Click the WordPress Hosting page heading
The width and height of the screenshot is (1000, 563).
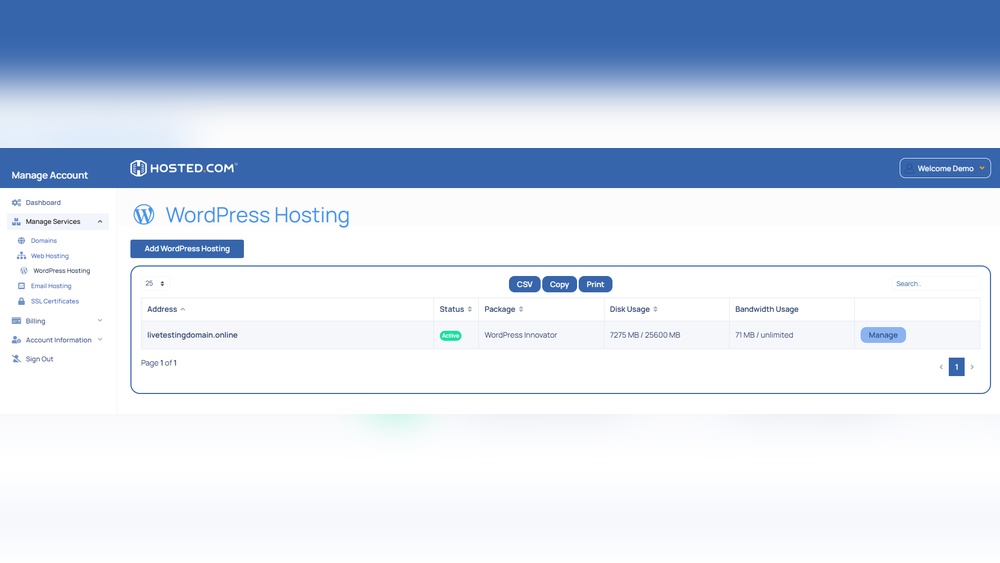[x=258, y=215]
